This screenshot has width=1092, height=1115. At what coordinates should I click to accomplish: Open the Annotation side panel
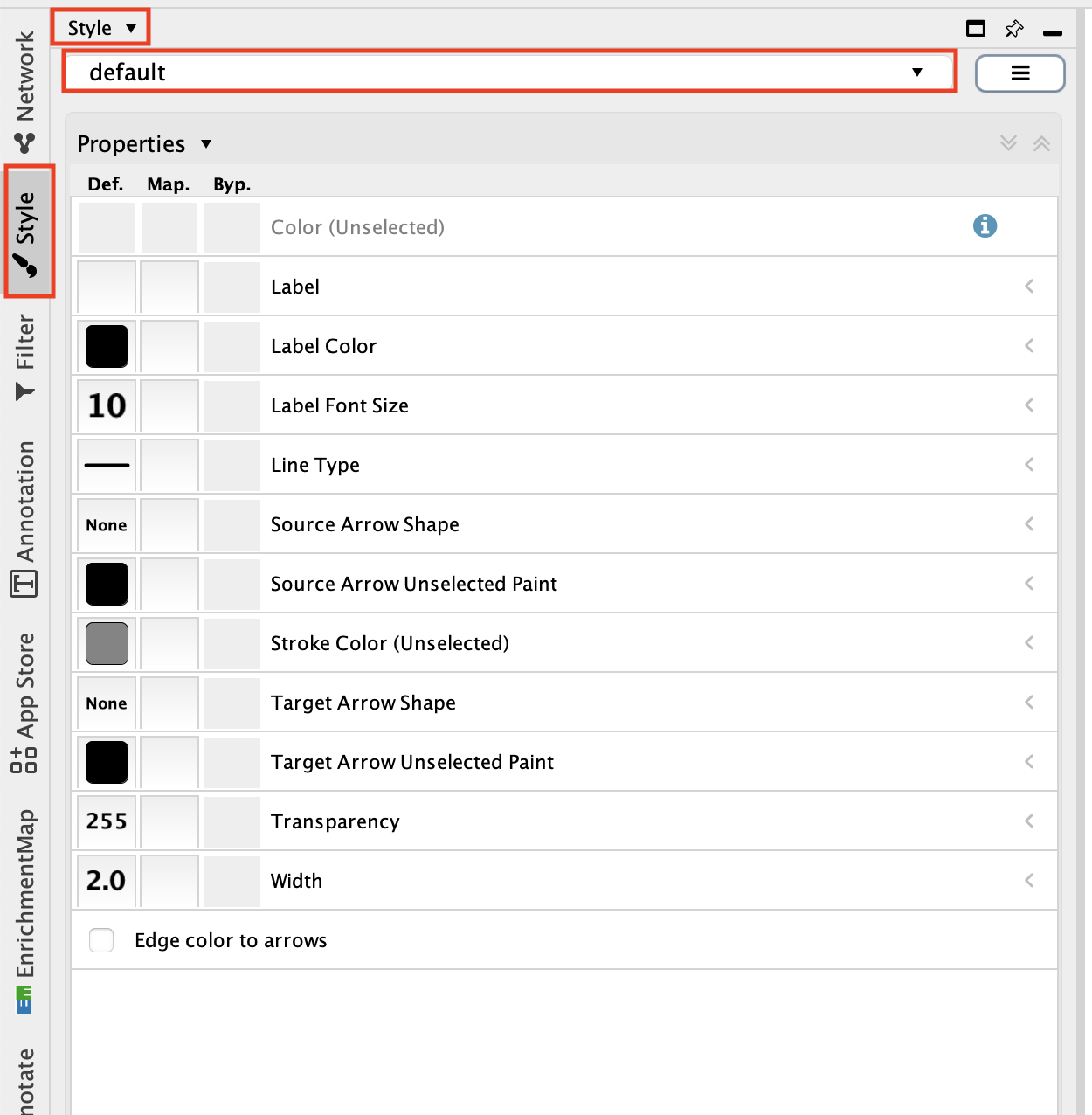(25, 517)
